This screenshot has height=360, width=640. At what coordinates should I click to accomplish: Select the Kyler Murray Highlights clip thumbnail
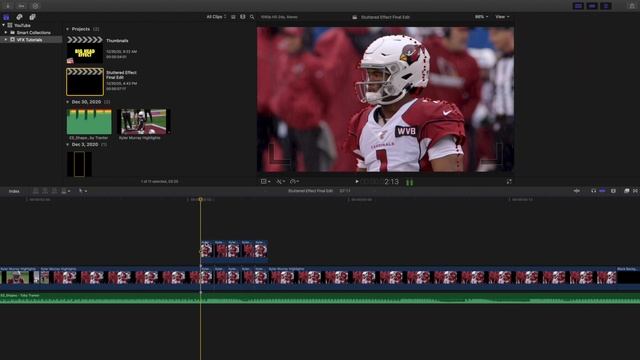144,122
